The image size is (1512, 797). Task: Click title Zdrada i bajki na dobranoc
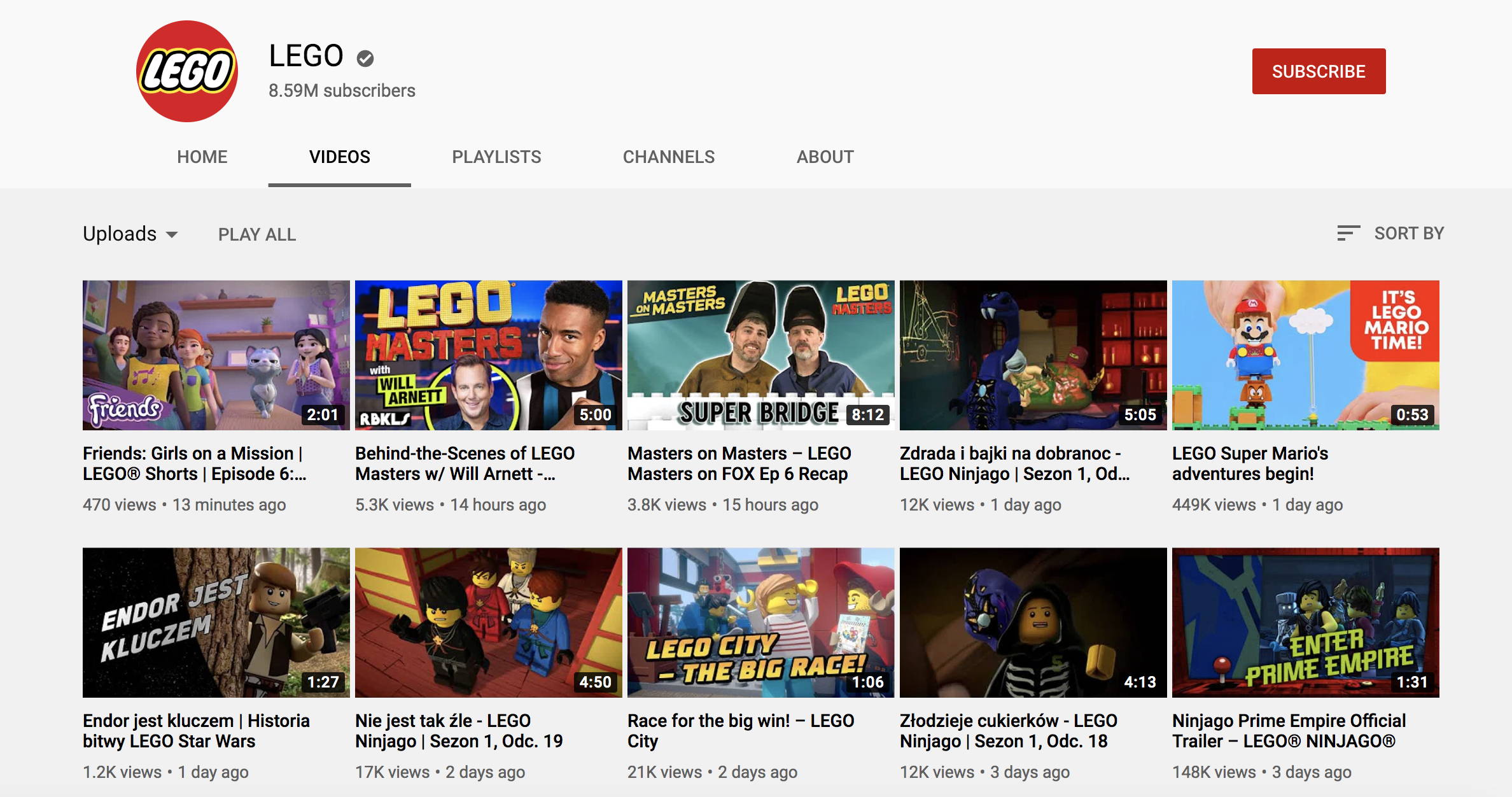click(x=1015, y=463)
